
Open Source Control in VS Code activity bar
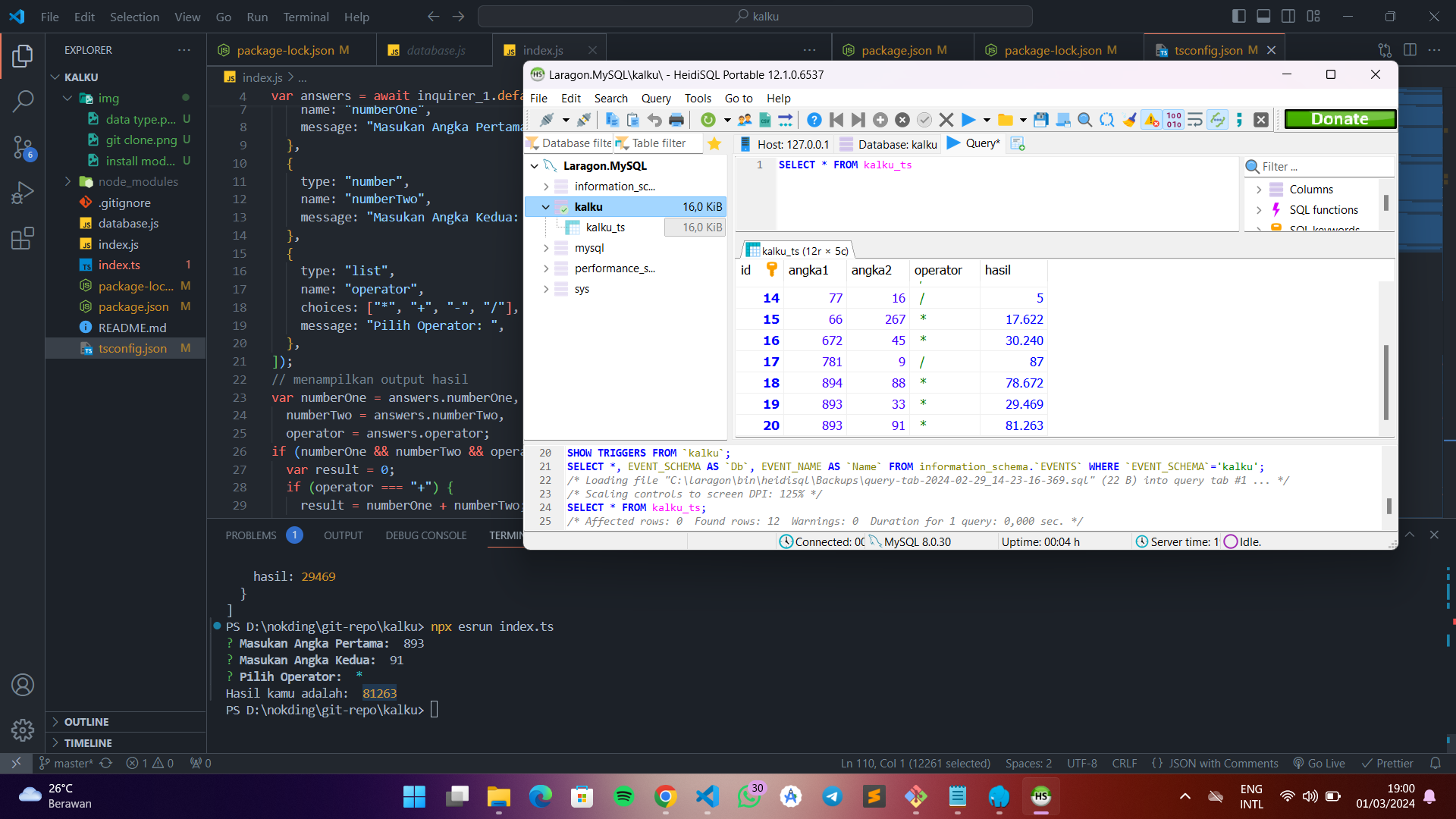tap(23, 147)
